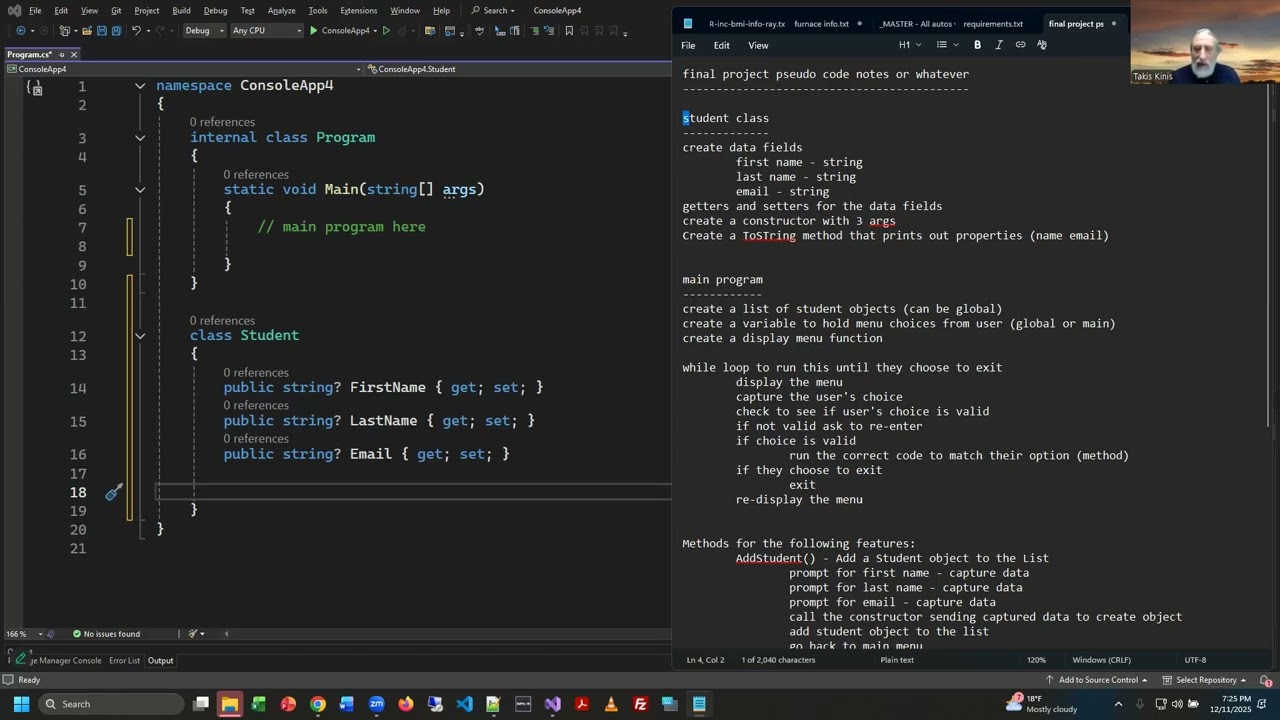Click Windows taskbar Search box
The width and height of the screenshot is (1280, 720).
tap(111, 704)
